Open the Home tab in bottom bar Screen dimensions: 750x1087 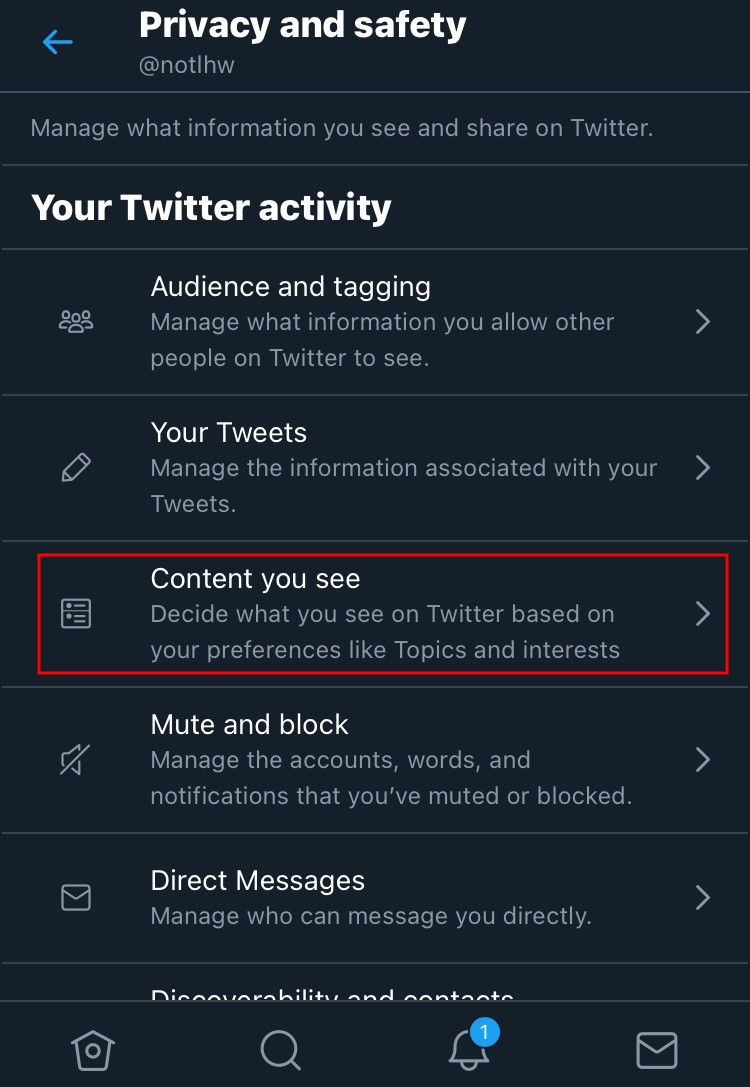pyautogui.click(x=93, y=1050)
